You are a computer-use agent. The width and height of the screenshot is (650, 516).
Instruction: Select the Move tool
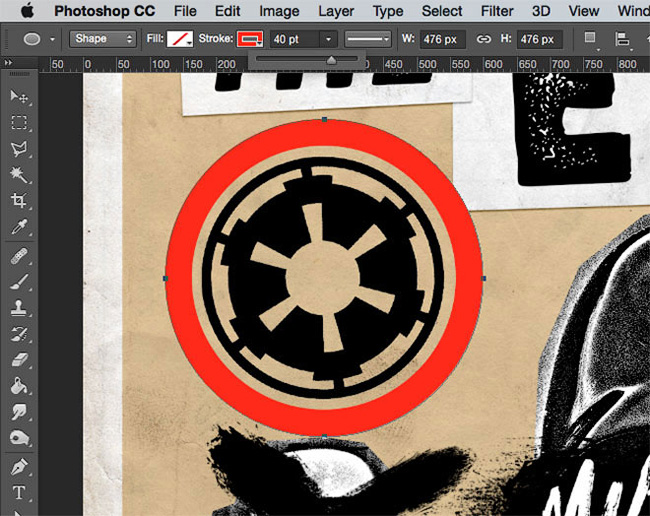click(x=19, y=97)
